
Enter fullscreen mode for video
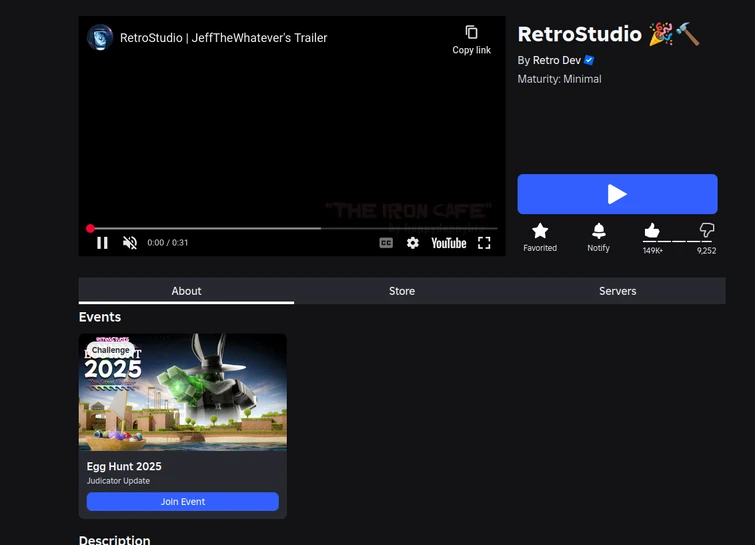[484, 243]
